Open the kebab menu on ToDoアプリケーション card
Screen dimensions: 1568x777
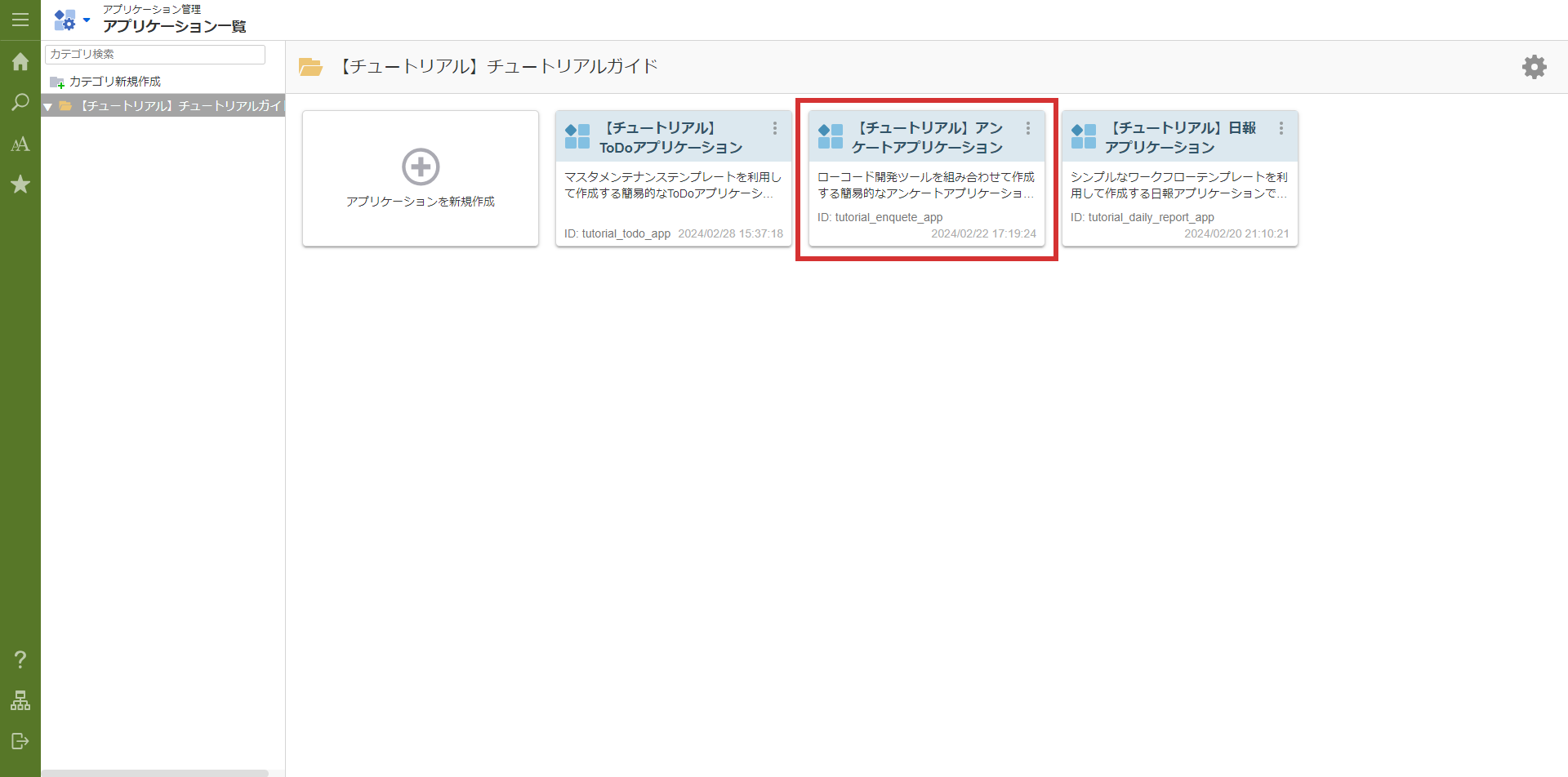point(774,128)
